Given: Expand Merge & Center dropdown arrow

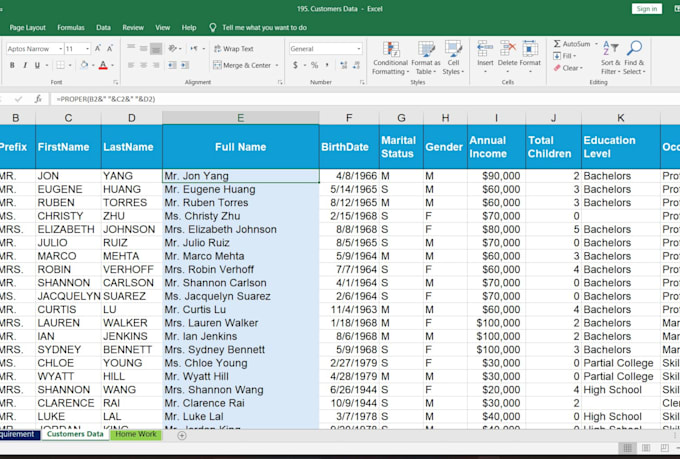Looking at the screenshot, I should pyautogui.click(x=277, y=65).
